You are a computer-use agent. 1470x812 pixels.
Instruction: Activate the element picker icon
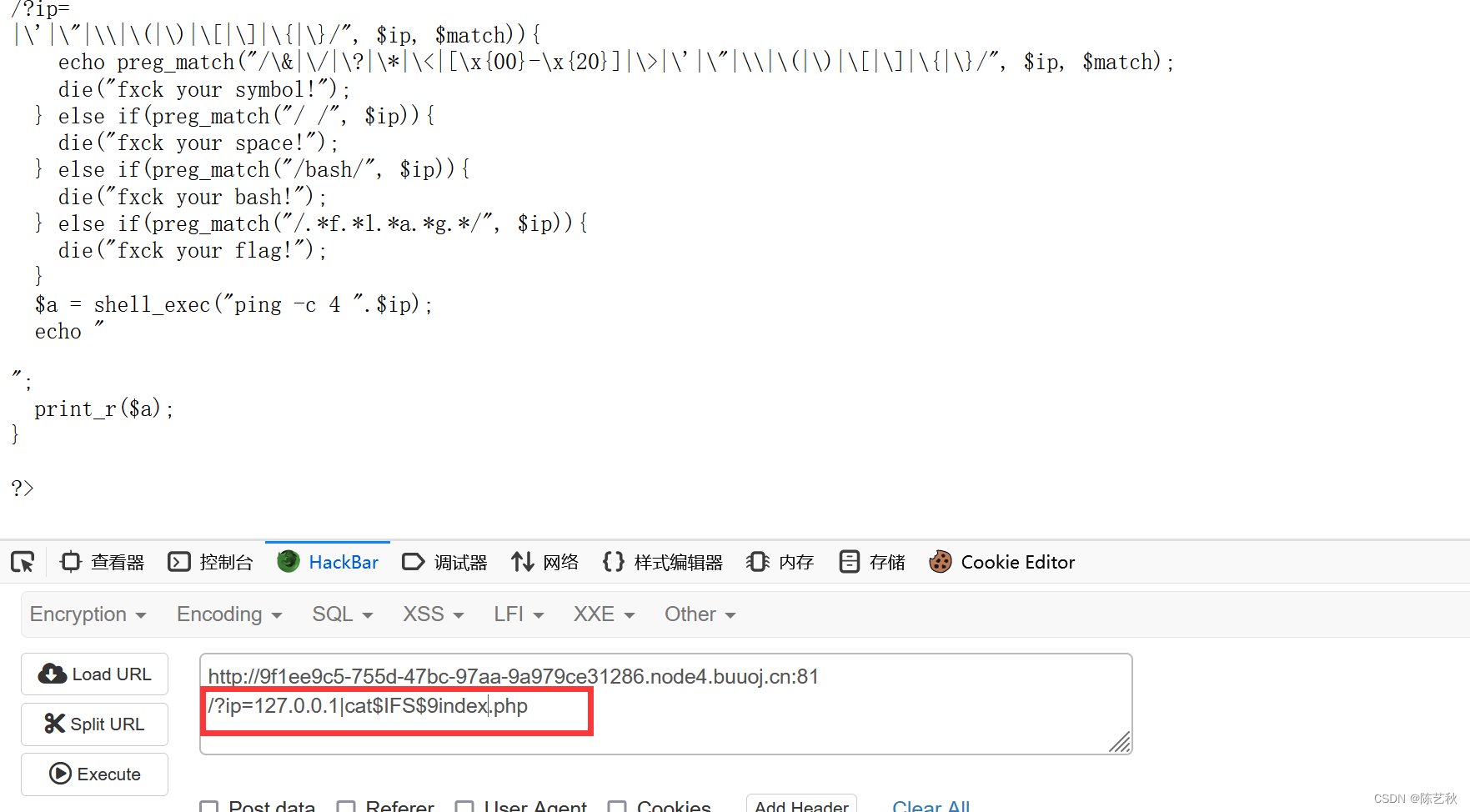point(23,562)
